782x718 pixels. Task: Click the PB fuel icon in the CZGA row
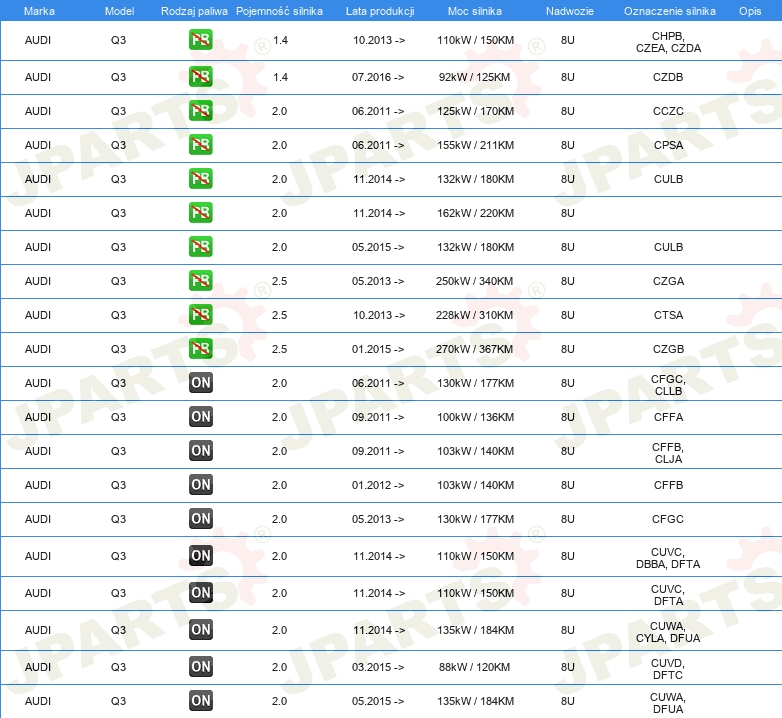click(x=201, y=281)
